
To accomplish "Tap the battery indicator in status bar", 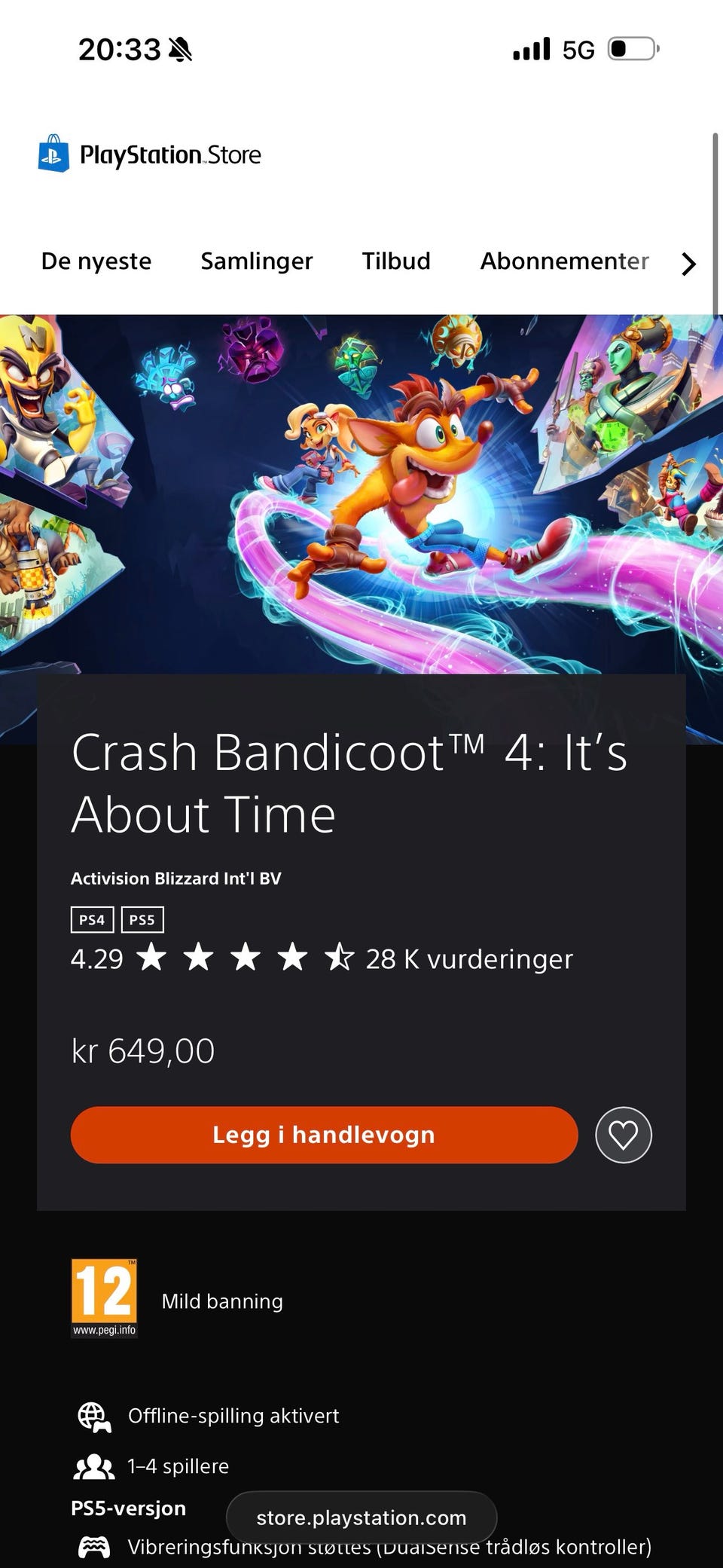I will point(633,49).
